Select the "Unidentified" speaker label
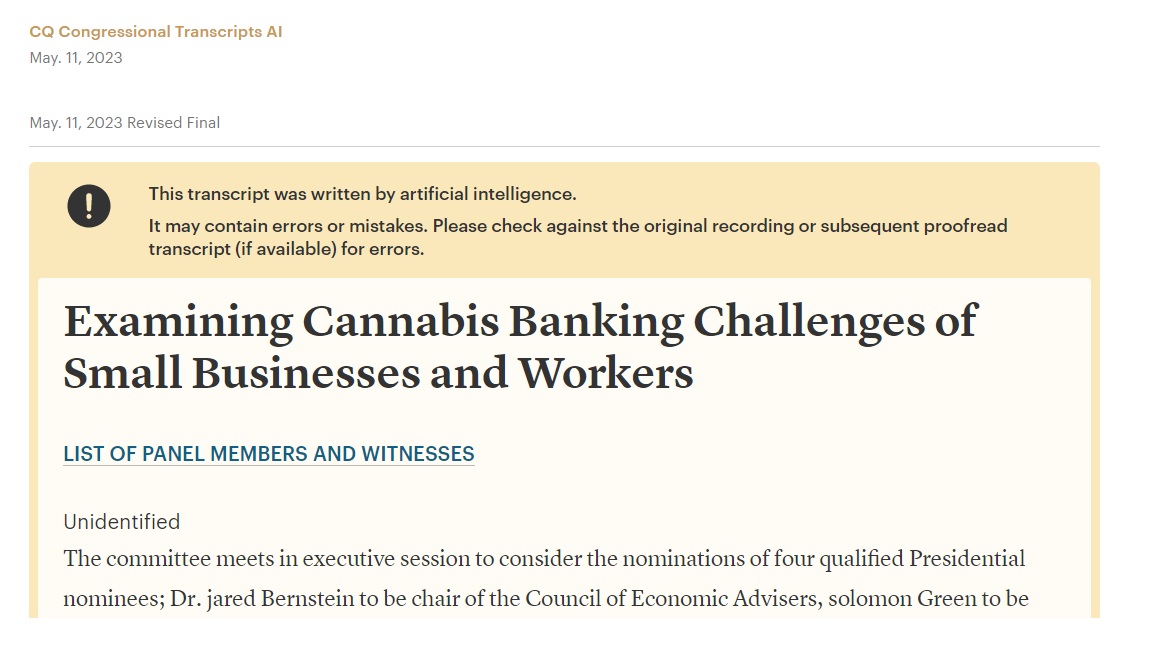 click(x=122, y=522)
